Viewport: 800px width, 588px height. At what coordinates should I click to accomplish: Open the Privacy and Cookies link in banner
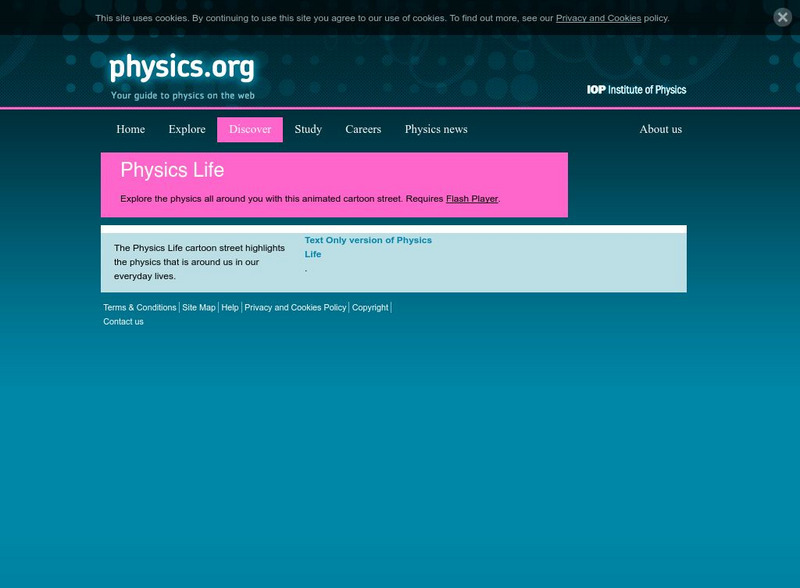click(598, 17)
